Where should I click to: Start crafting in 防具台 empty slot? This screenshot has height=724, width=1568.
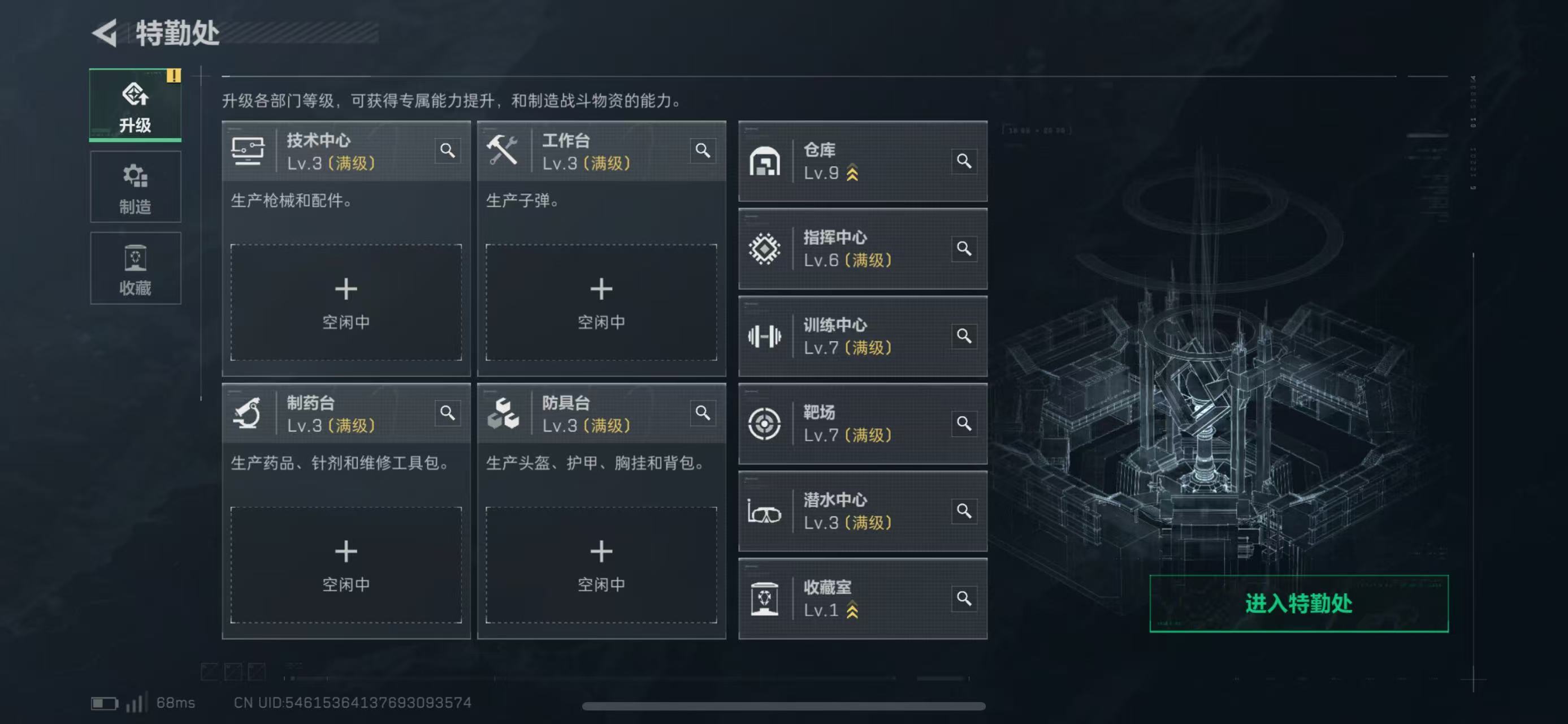click(x=601, y=565)
